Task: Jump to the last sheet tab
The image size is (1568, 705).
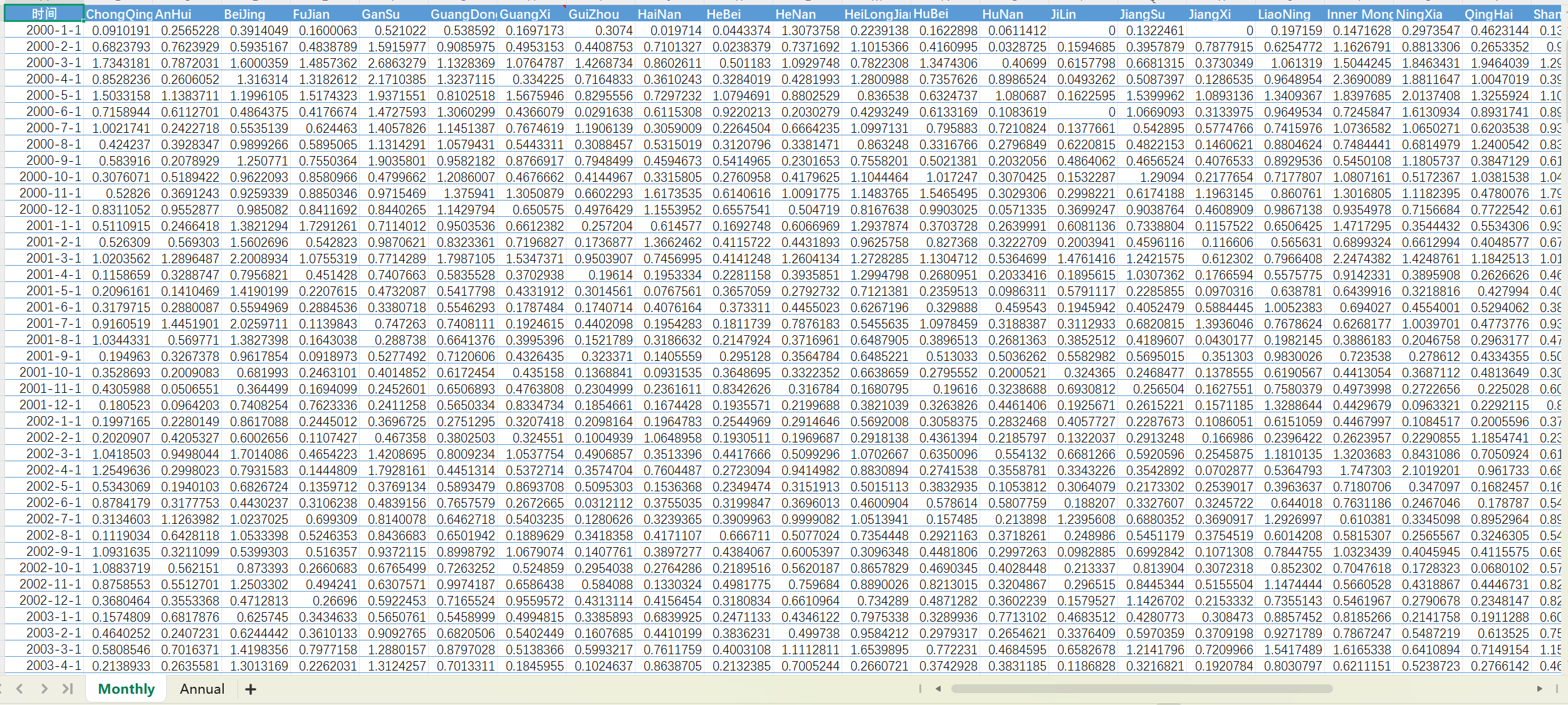Action: [x=68, y=689]
